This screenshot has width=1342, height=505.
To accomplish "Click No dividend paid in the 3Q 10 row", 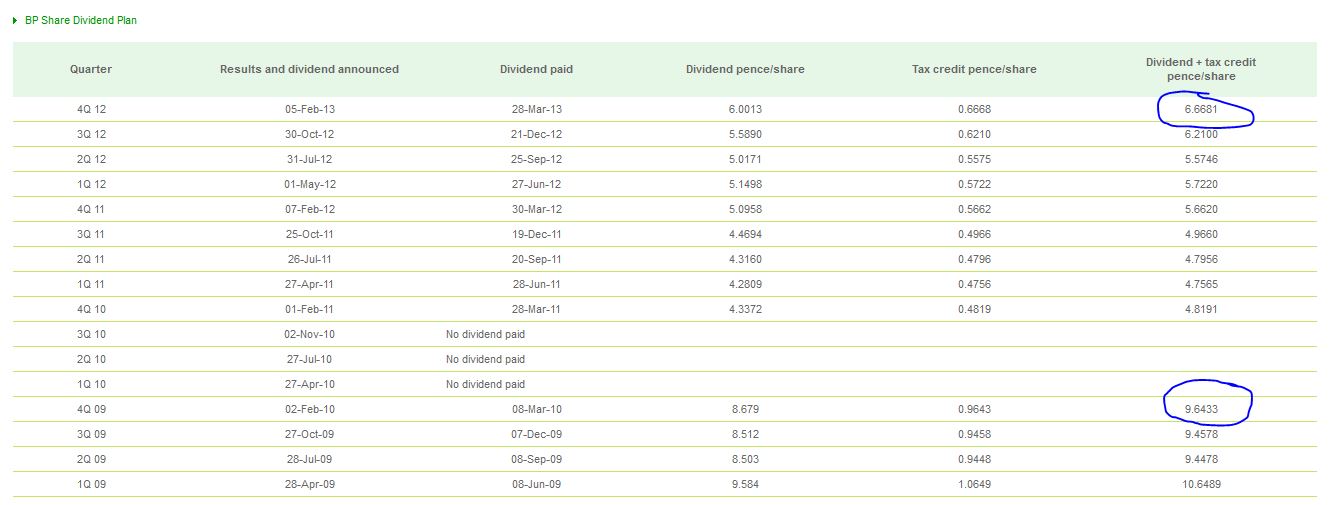I will click(x=485, y=334).
